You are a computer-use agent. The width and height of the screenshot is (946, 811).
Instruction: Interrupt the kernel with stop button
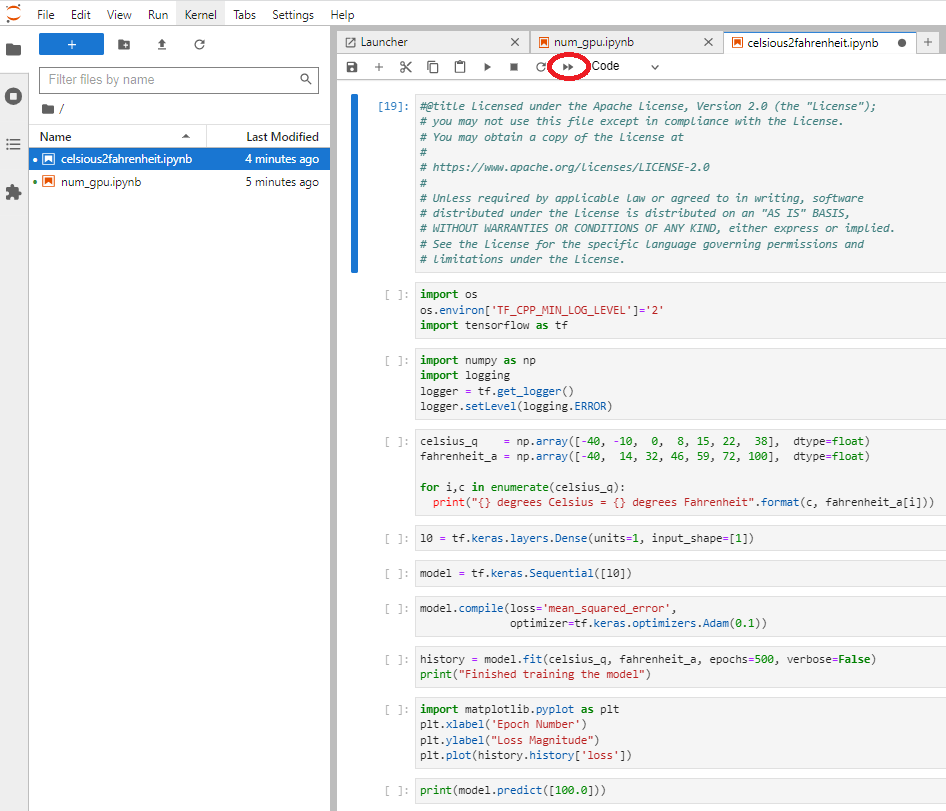514,67
